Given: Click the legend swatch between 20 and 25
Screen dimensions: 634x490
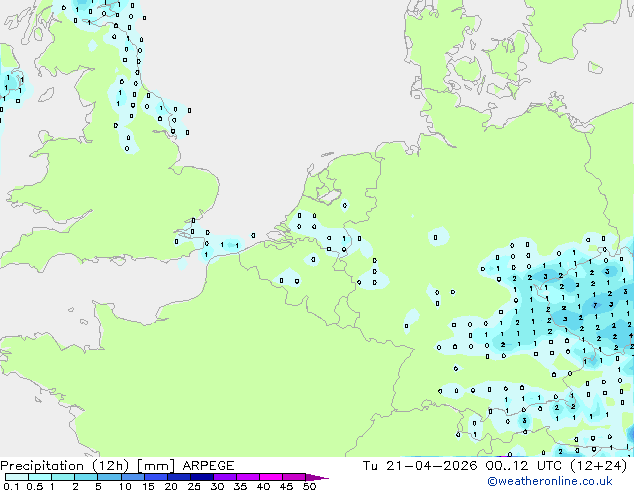Looking at the screenshot, I should [179, 477].
